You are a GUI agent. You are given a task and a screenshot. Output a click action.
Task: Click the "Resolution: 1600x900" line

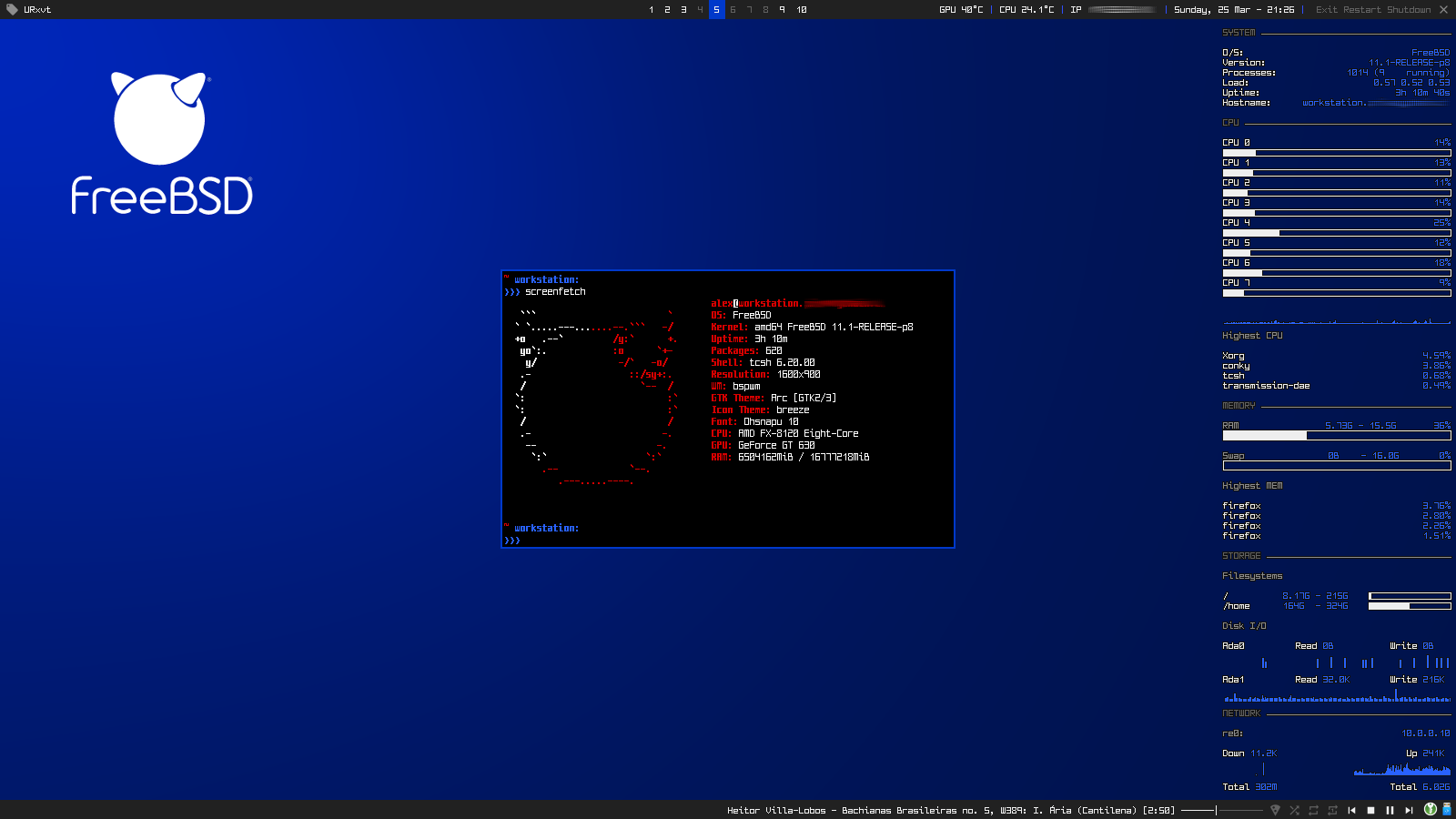[x=765, y=375]
